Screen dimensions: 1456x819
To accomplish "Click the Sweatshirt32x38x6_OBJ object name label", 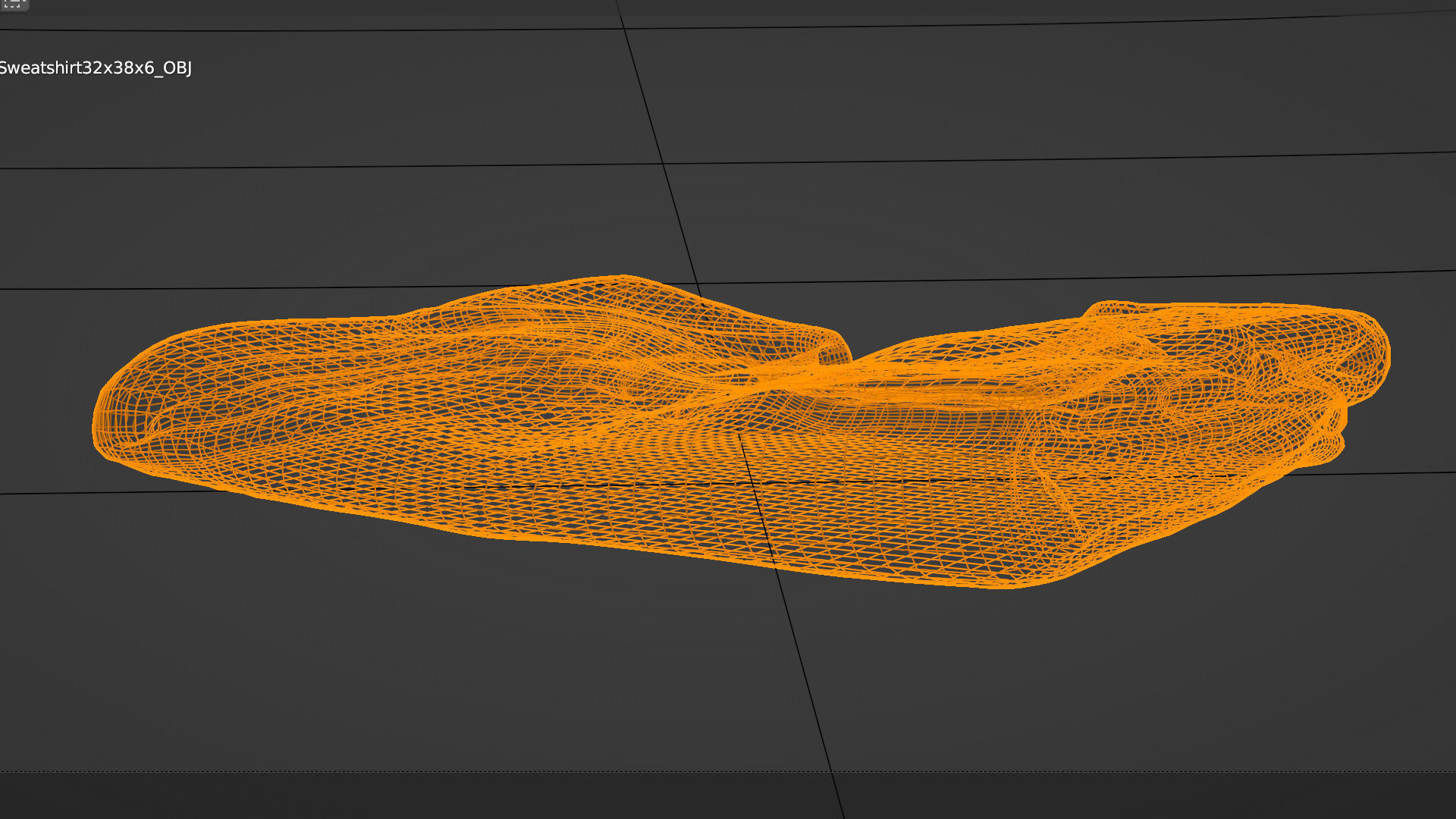I will point(95,68).
